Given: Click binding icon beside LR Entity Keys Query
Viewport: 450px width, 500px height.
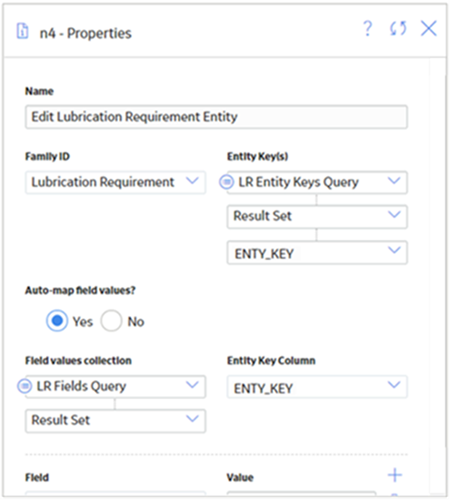Looking at the screenshot, I should click(226, 182).
